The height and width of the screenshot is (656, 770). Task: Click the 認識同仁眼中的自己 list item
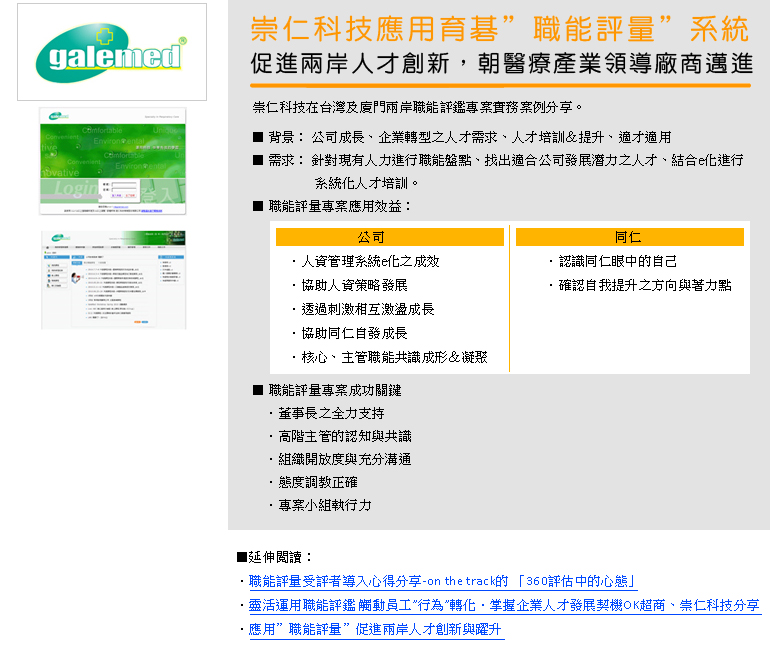pyautogui.click(x=617, y=261)
